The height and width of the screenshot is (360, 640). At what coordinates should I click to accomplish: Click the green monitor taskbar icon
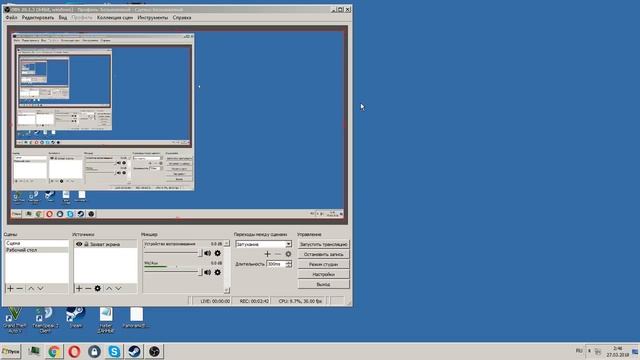pos(34,351)
